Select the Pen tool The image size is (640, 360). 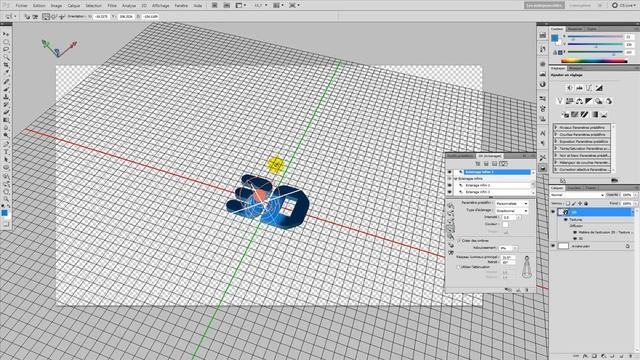pyautogui.click(x=6, y=144)
